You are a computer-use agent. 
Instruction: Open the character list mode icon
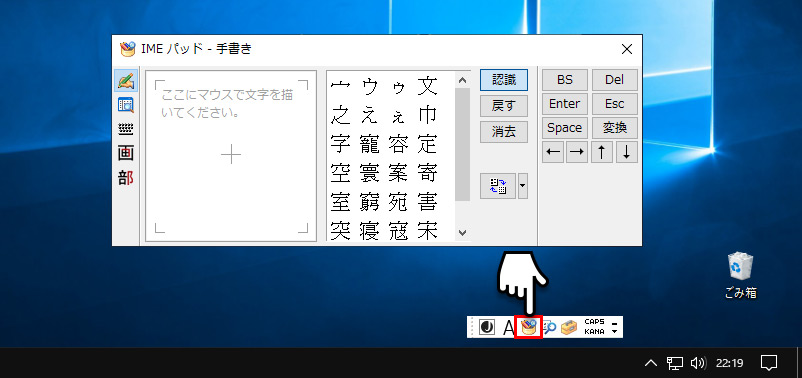125,105
